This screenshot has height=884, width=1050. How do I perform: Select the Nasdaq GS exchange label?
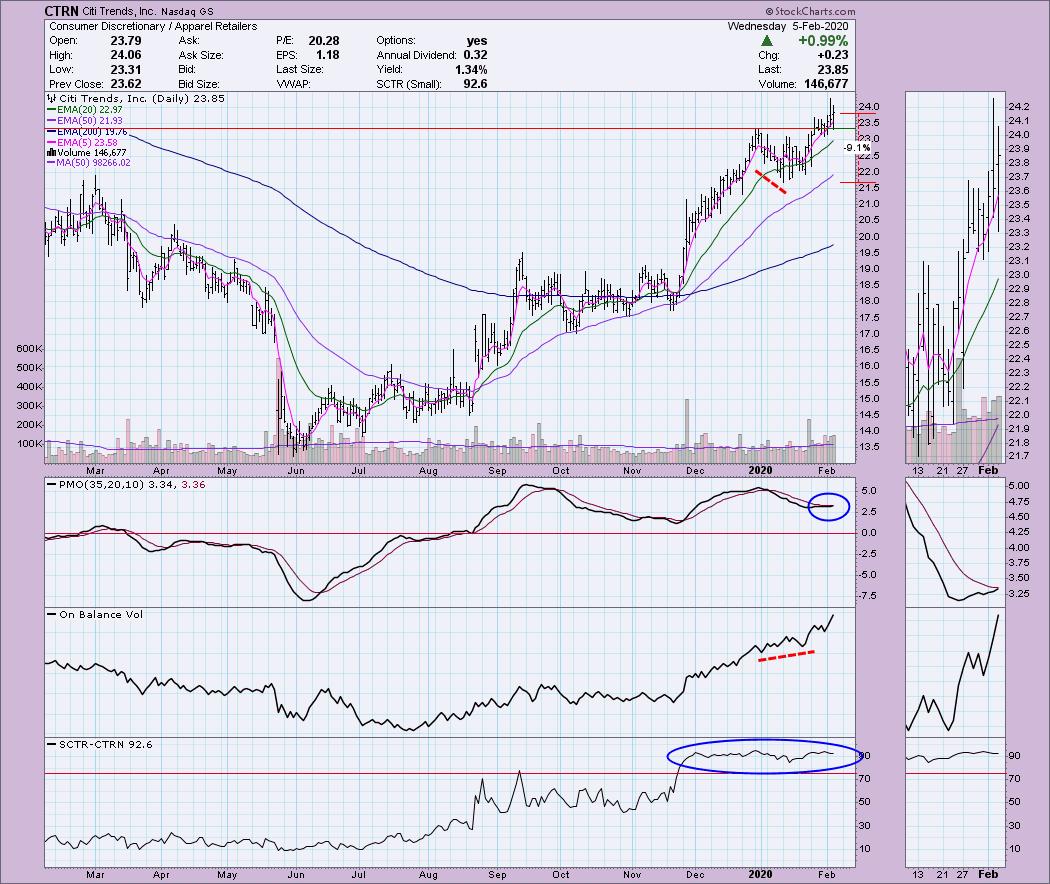coord(188,11)
